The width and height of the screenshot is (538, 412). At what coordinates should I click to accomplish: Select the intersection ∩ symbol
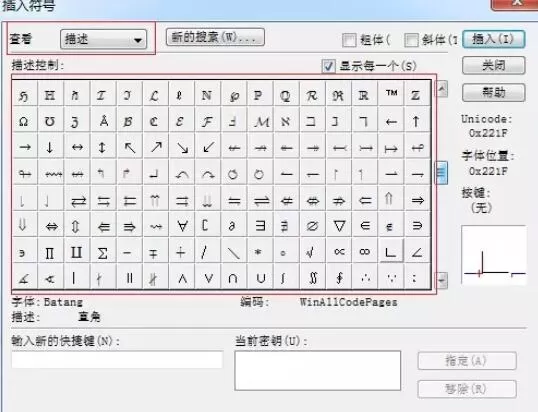[x=234, y=277]
